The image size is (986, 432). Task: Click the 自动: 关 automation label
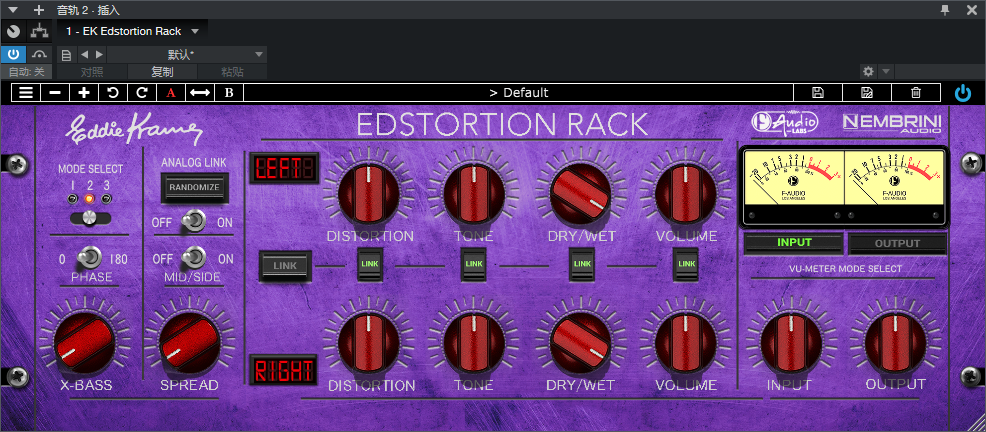(x=27, y=72)
